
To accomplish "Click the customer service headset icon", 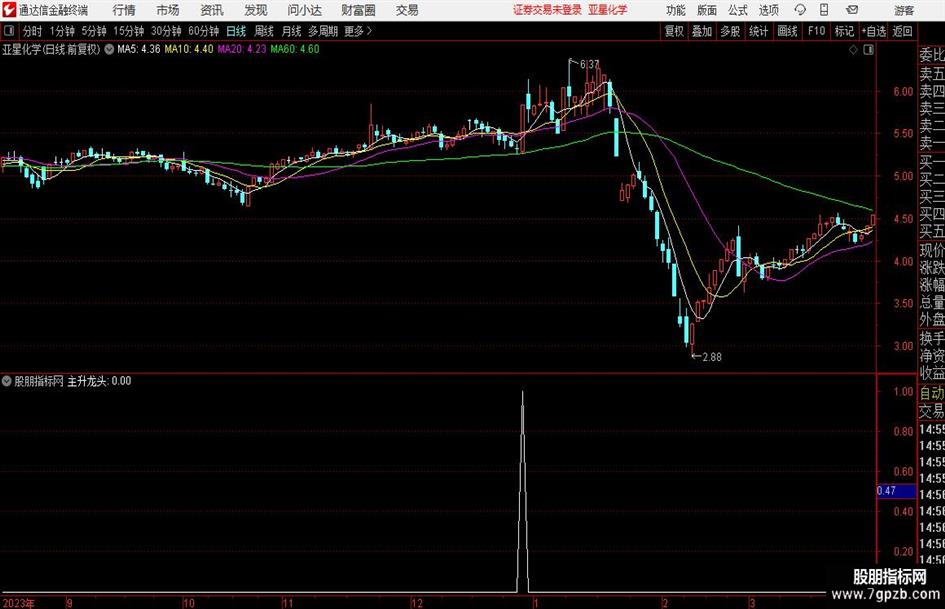I will pos(800,10).
